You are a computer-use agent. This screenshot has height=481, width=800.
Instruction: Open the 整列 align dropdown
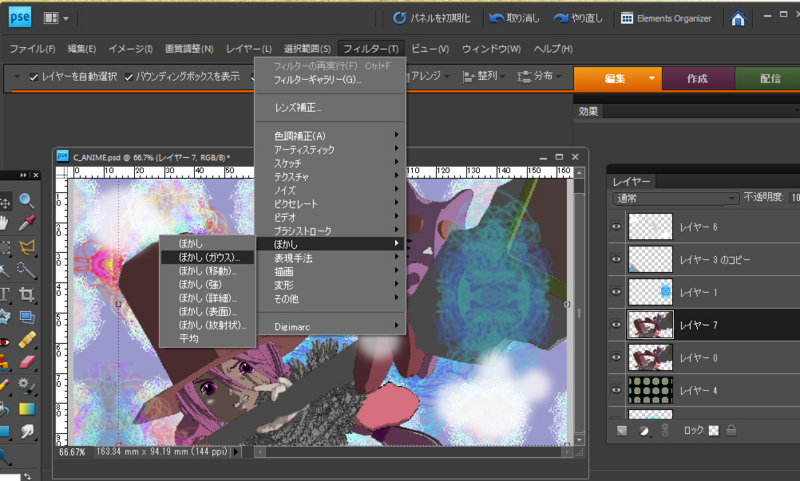(483, 76)
